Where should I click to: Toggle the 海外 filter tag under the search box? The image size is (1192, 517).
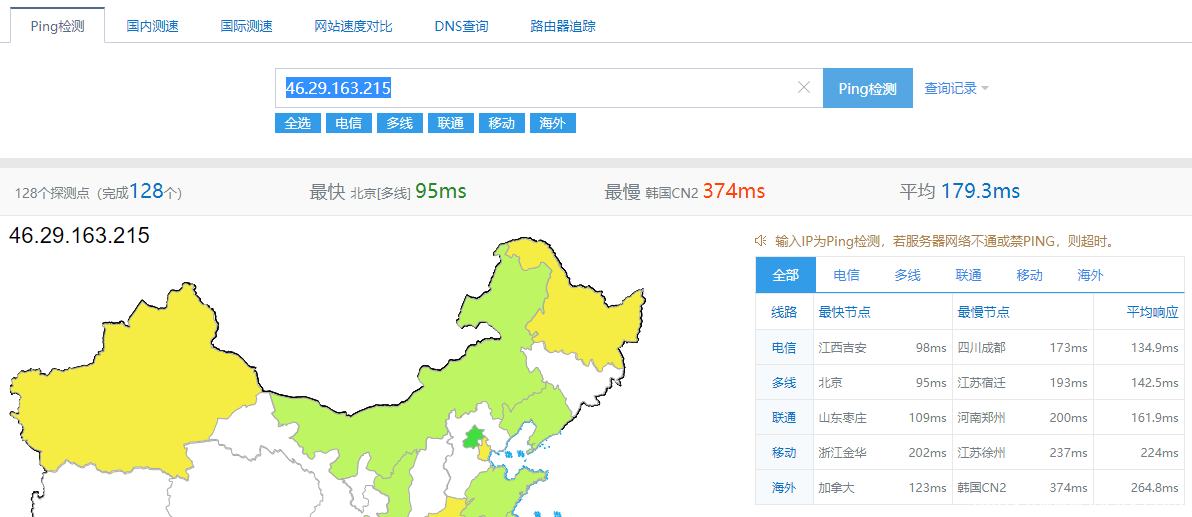(x=552, y=123)
